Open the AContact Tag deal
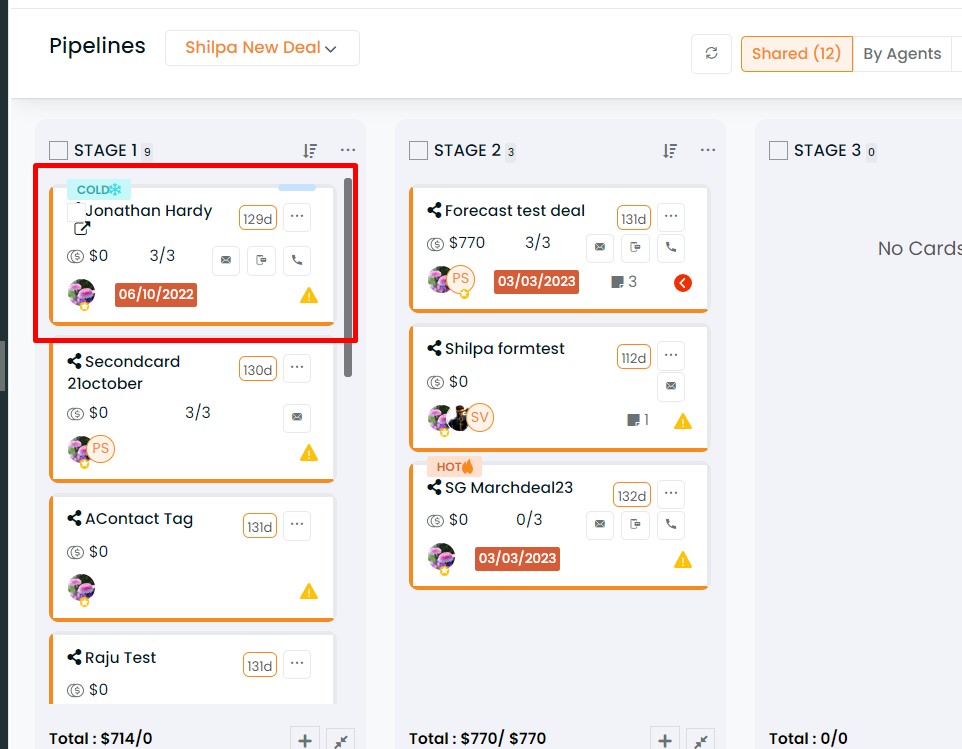962x749 pixels. pyautogui.click(x=139, y=519)
